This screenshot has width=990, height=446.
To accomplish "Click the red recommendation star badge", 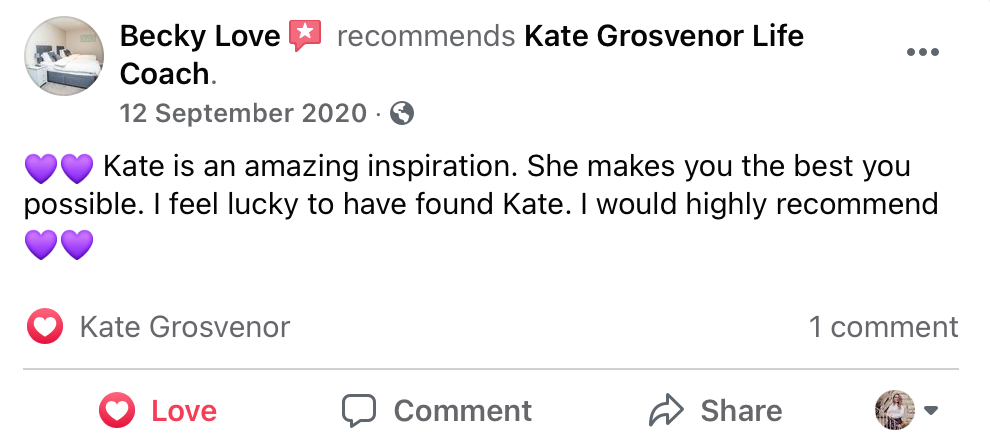I will tap(305, 37).
